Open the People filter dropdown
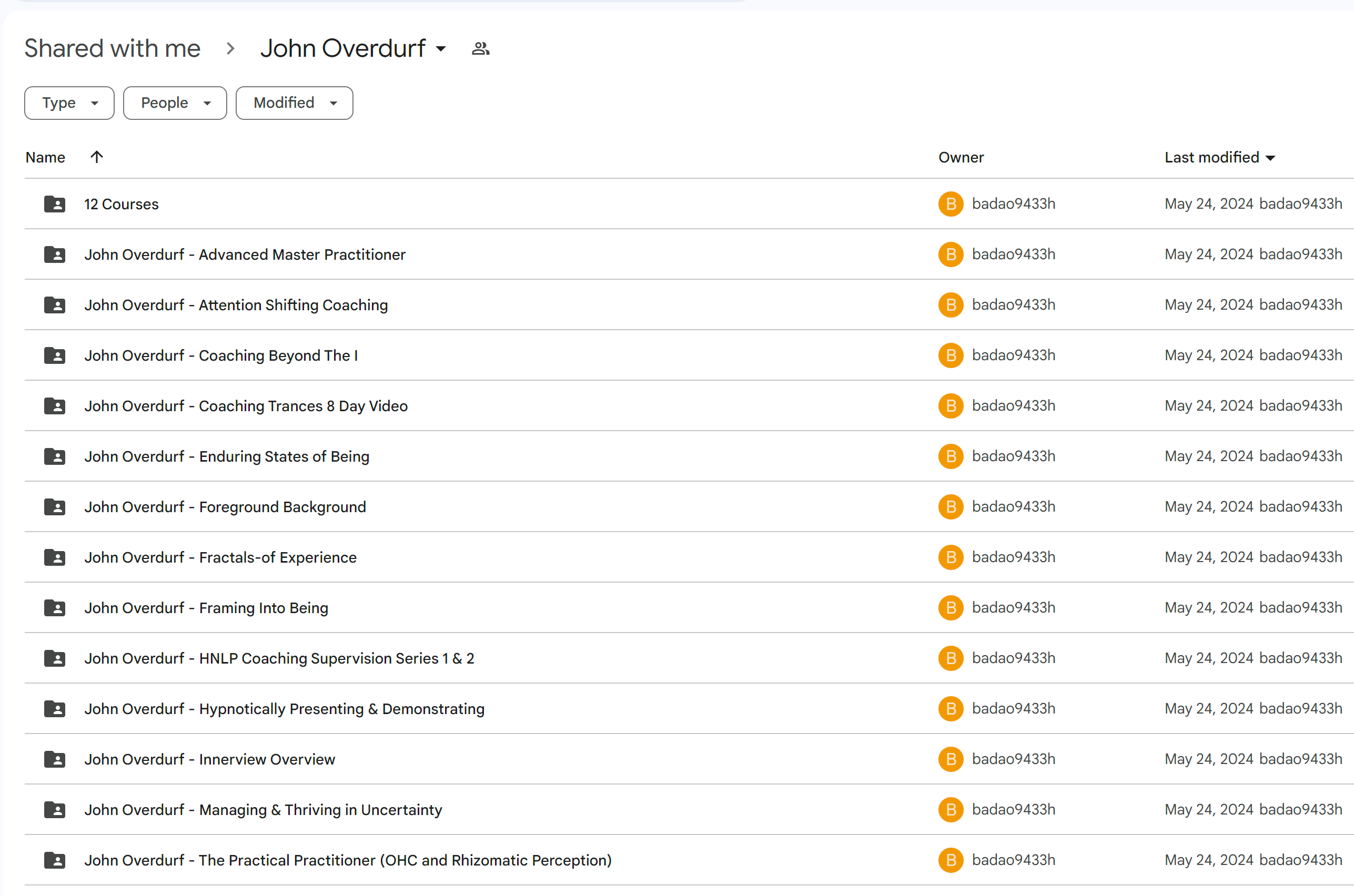 (175, 103)
